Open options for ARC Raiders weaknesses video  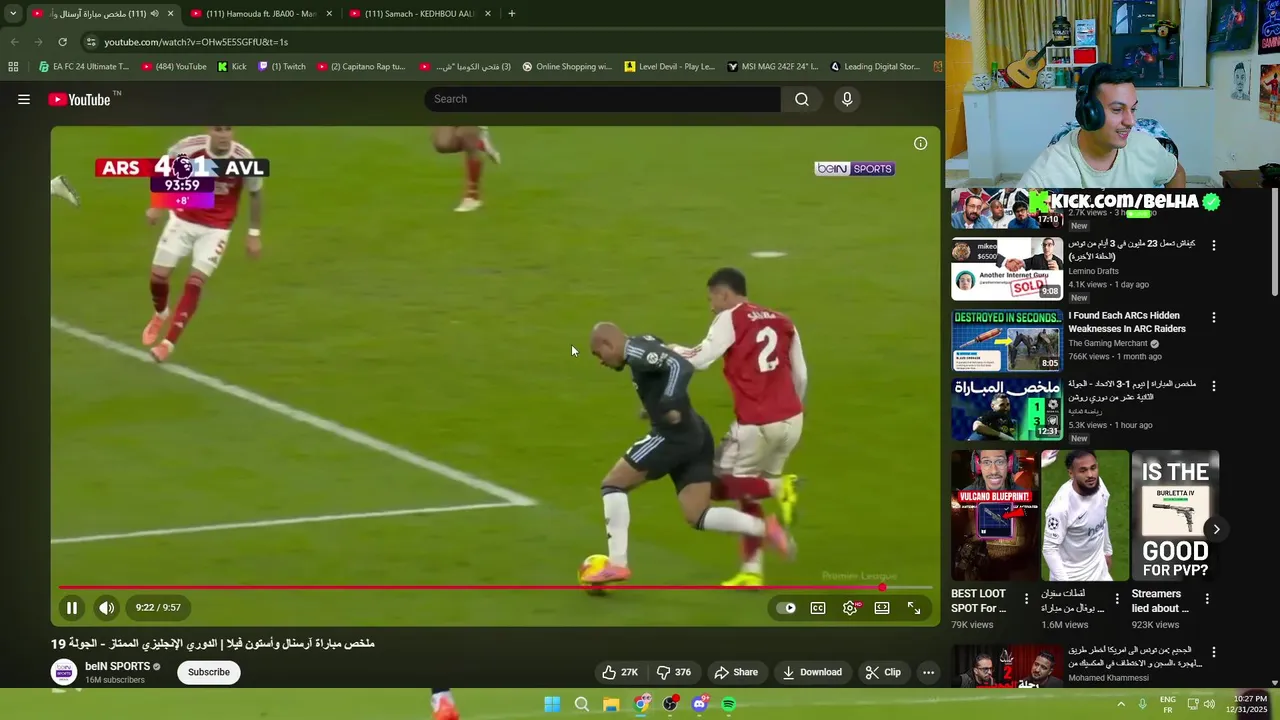pyautogui.click(x=1214, y=317)
